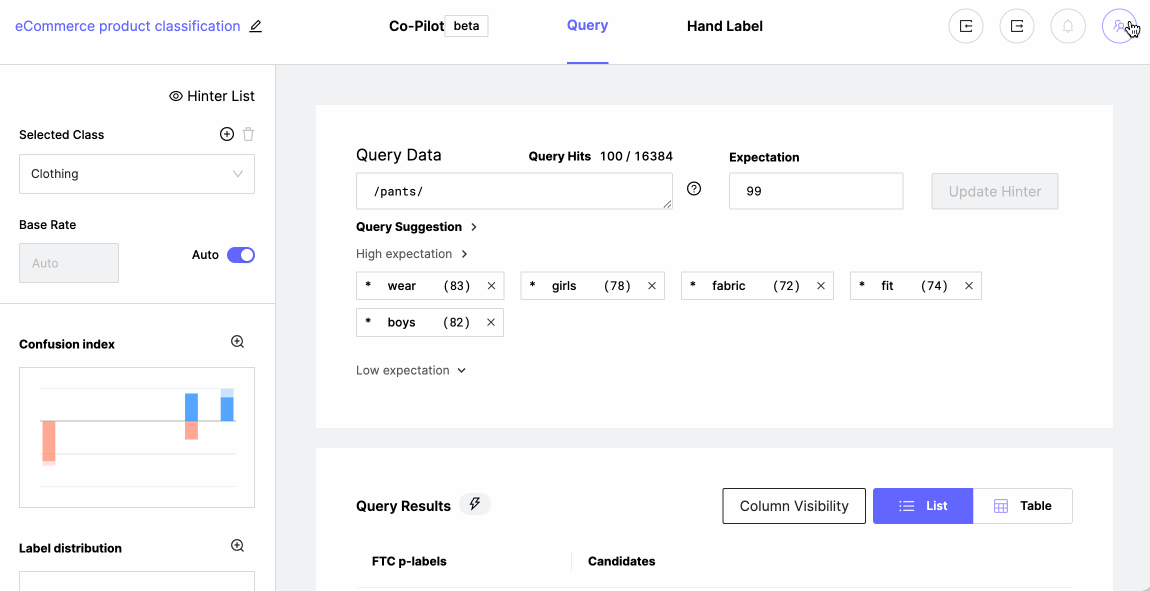Open the notifications bell
This screenshot has height=591, width=1150.
tap(1068, 26)
